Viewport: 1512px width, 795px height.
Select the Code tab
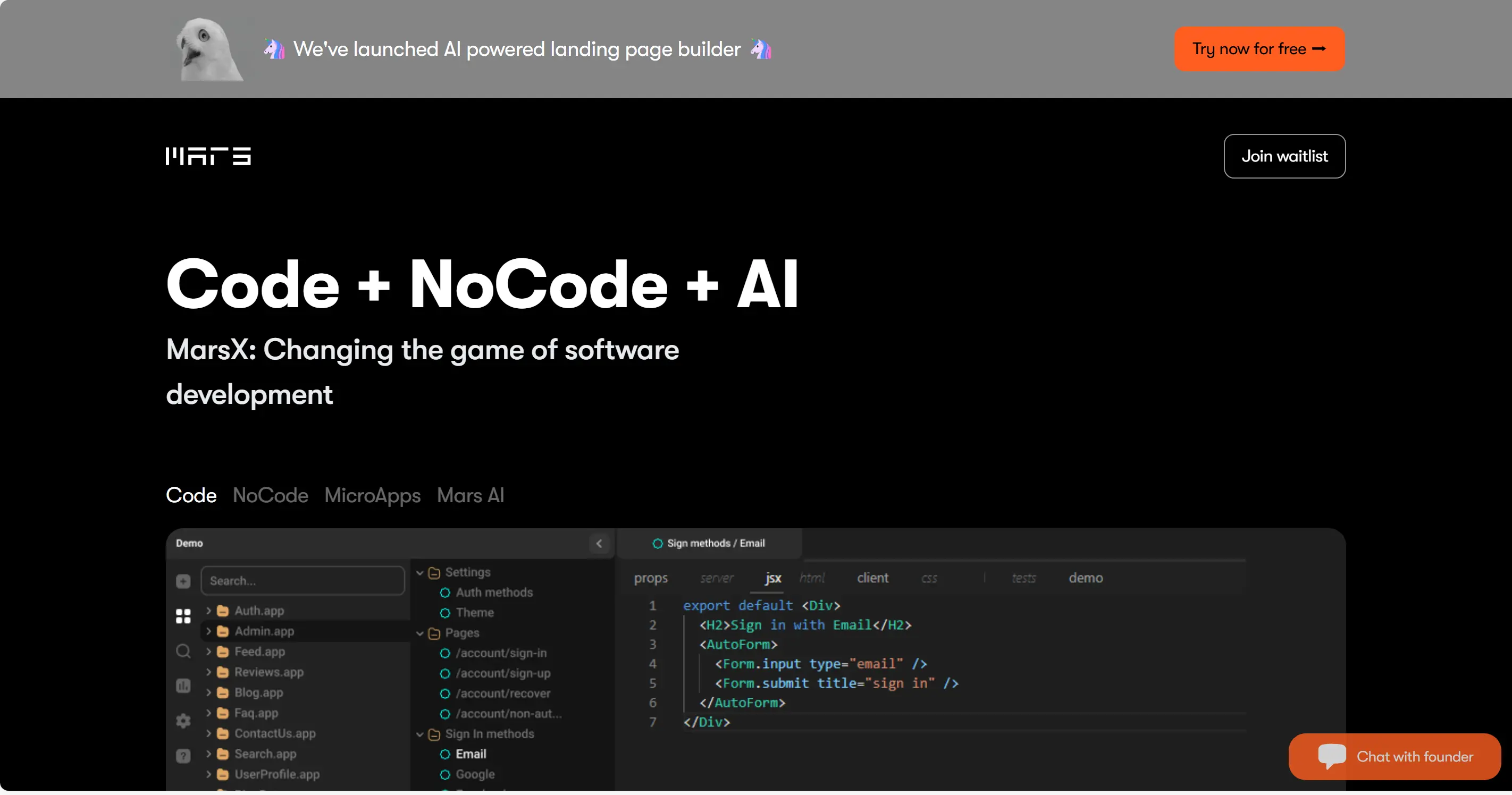coord(191,495)
